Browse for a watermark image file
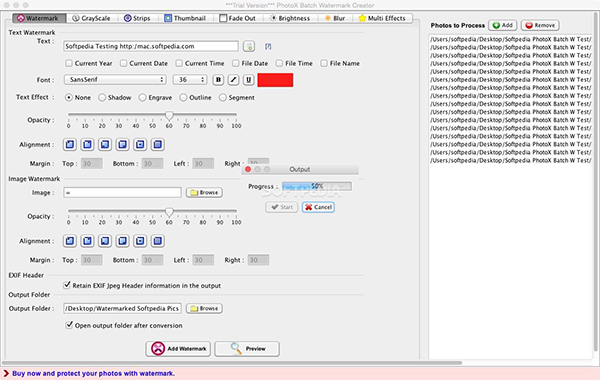Screen dimensions: 600x380 (204, 192)
